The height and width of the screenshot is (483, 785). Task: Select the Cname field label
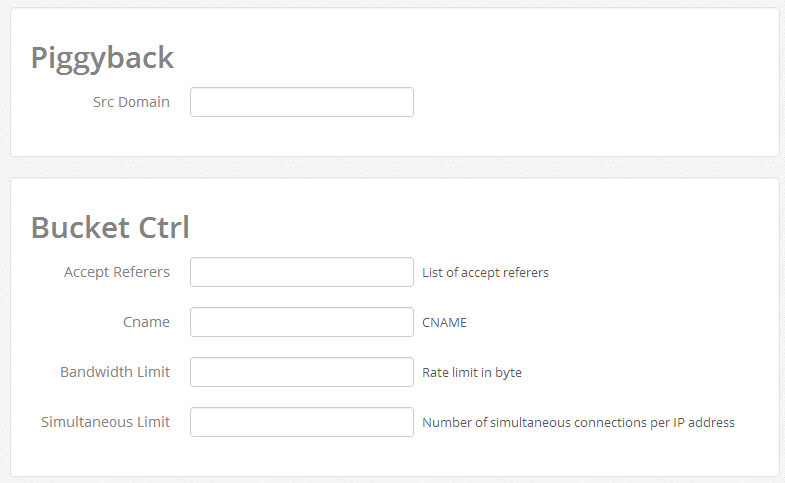(x=146, y=322)
